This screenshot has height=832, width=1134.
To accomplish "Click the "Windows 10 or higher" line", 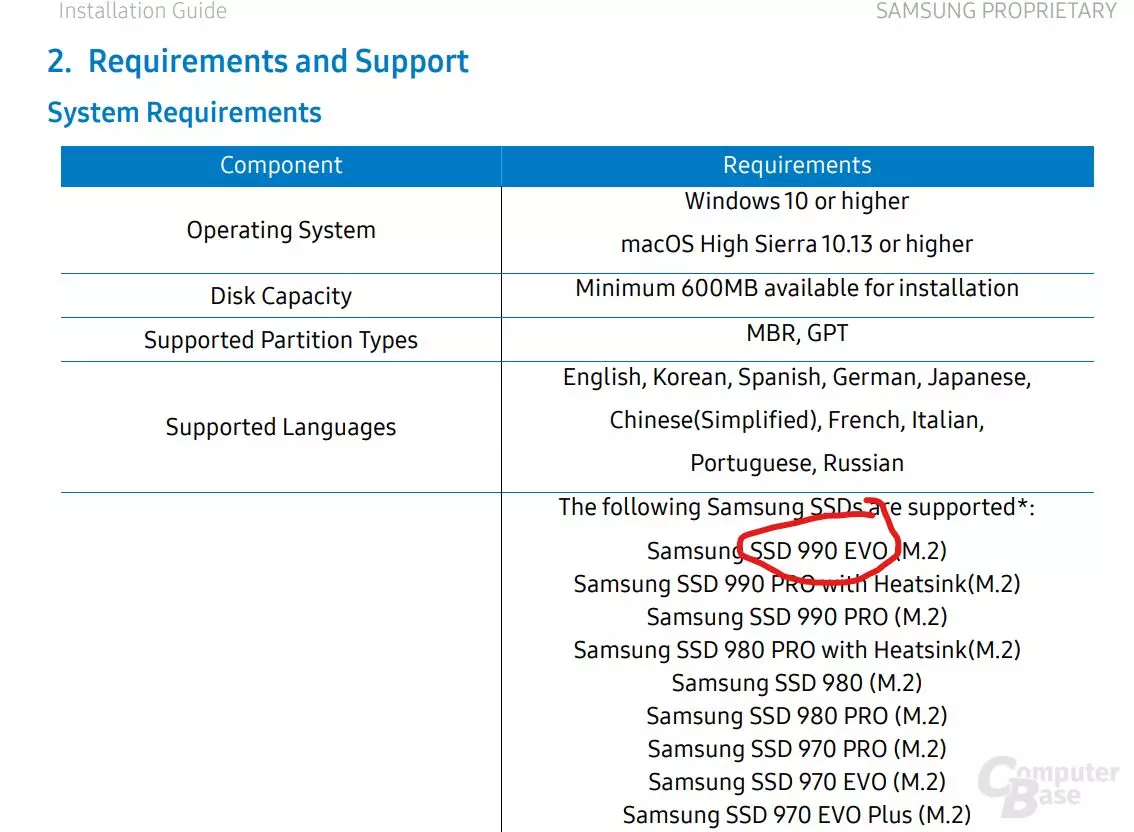I will [x=797, y=201].
